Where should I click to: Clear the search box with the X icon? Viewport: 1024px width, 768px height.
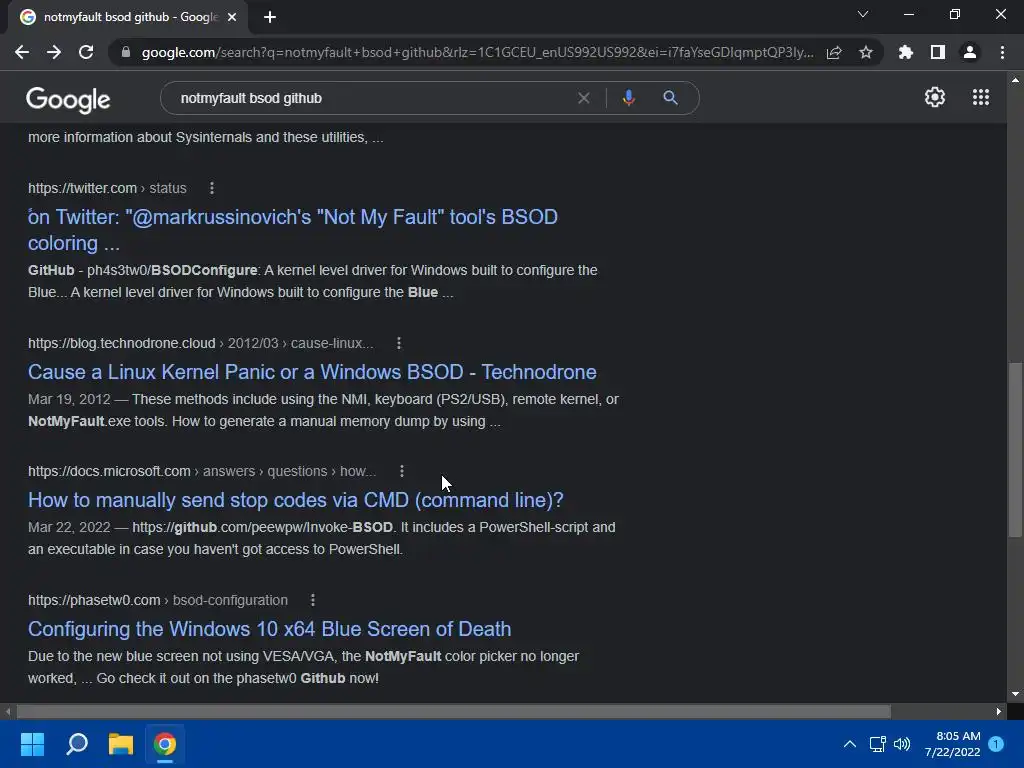(x=584, y=98)
